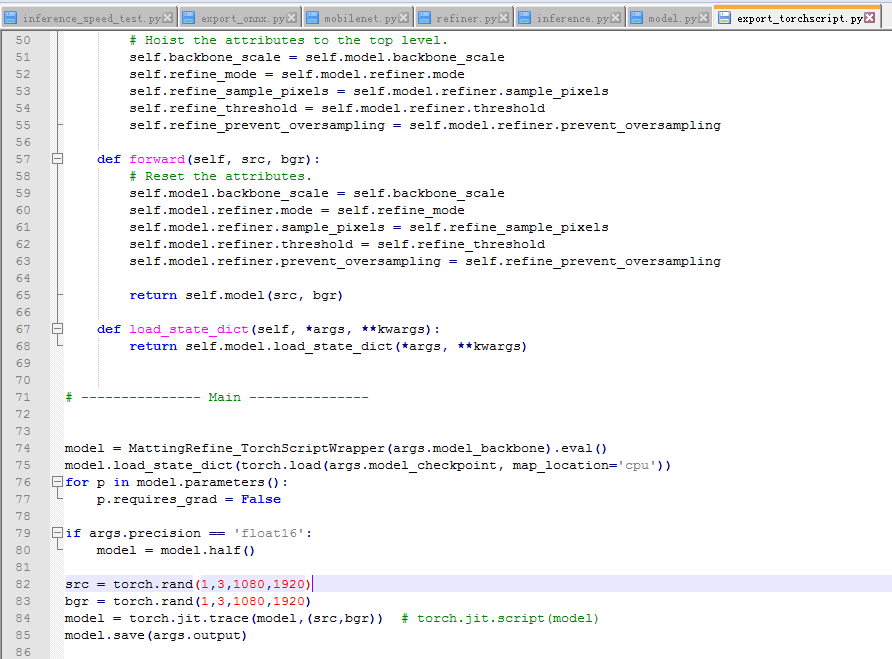Click 'model.save(args.output)' on line 85
This screenshot has width=892, height=659.
(156, 635)
